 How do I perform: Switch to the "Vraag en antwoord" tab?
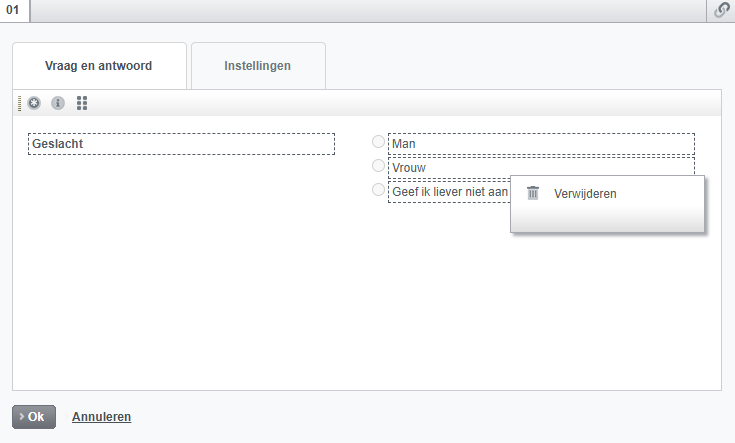99,66
